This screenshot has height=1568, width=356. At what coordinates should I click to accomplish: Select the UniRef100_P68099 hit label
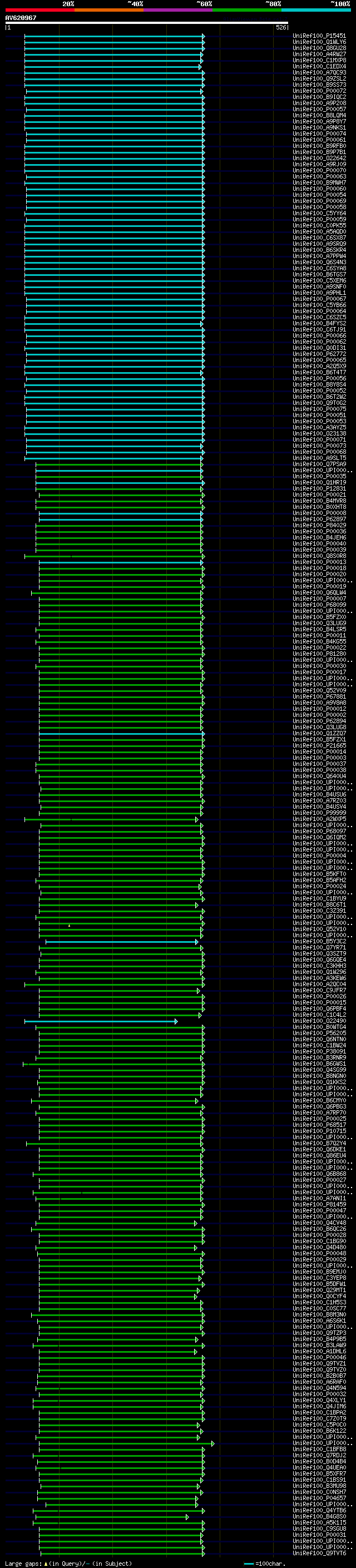(319, 605)
